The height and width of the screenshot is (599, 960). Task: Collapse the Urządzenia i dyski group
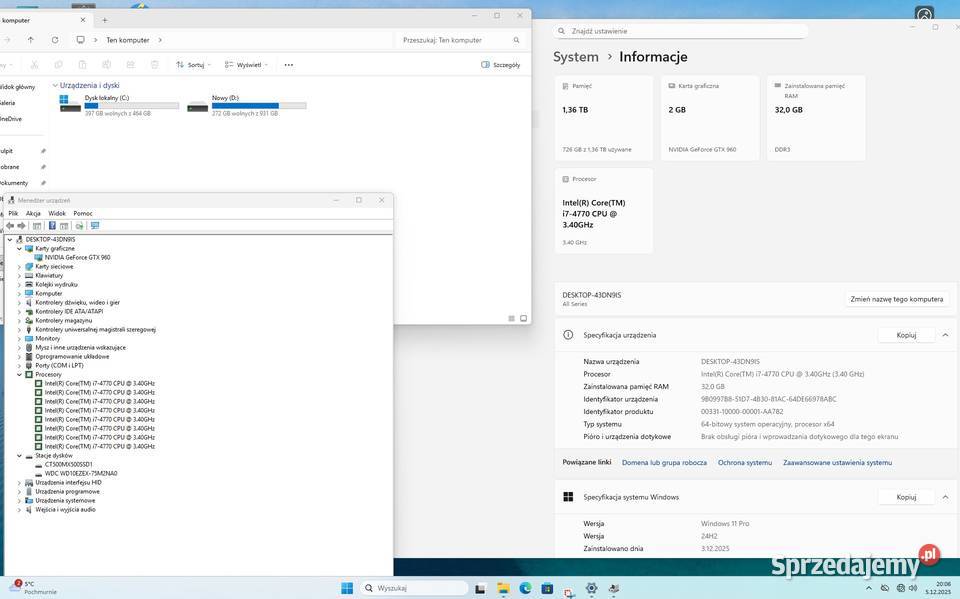coord(55,86)
